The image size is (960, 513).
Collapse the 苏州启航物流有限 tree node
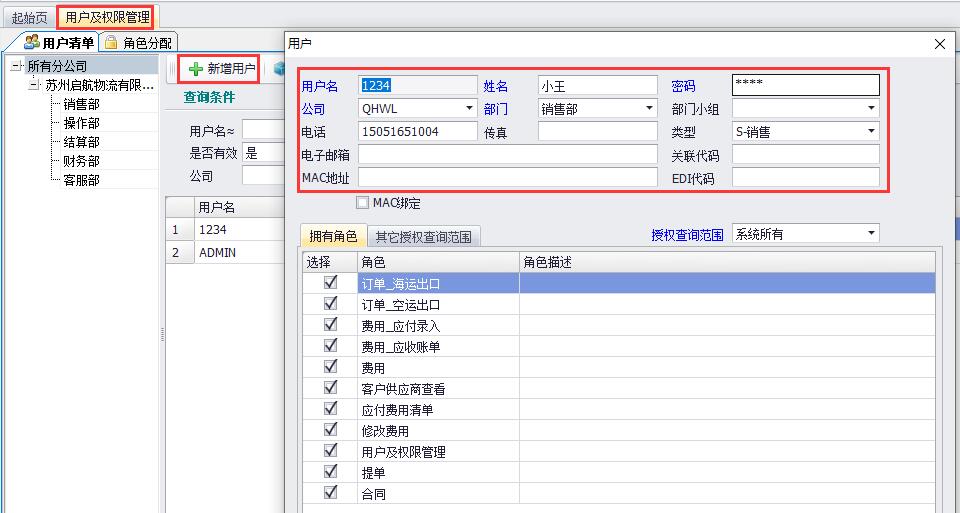(34, 85)
